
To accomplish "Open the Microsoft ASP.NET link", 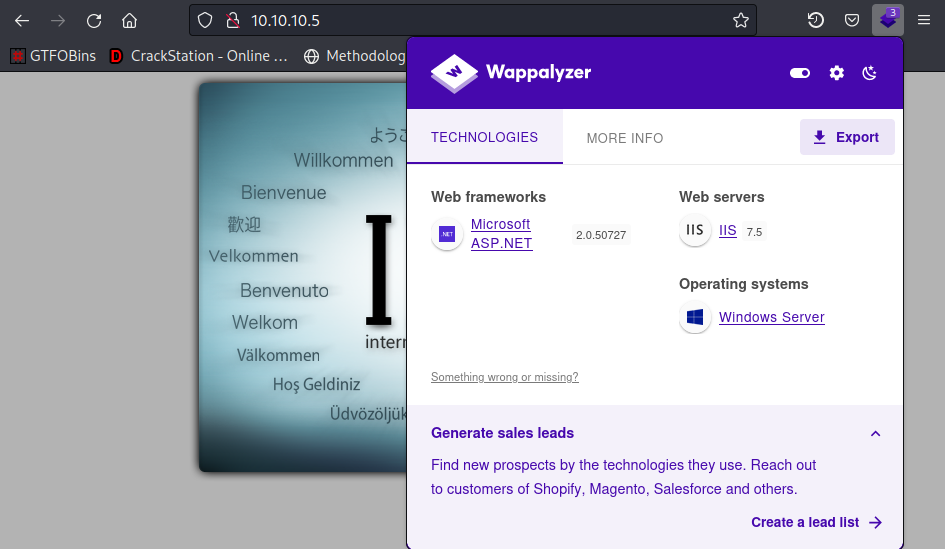I will pos(501,234).
